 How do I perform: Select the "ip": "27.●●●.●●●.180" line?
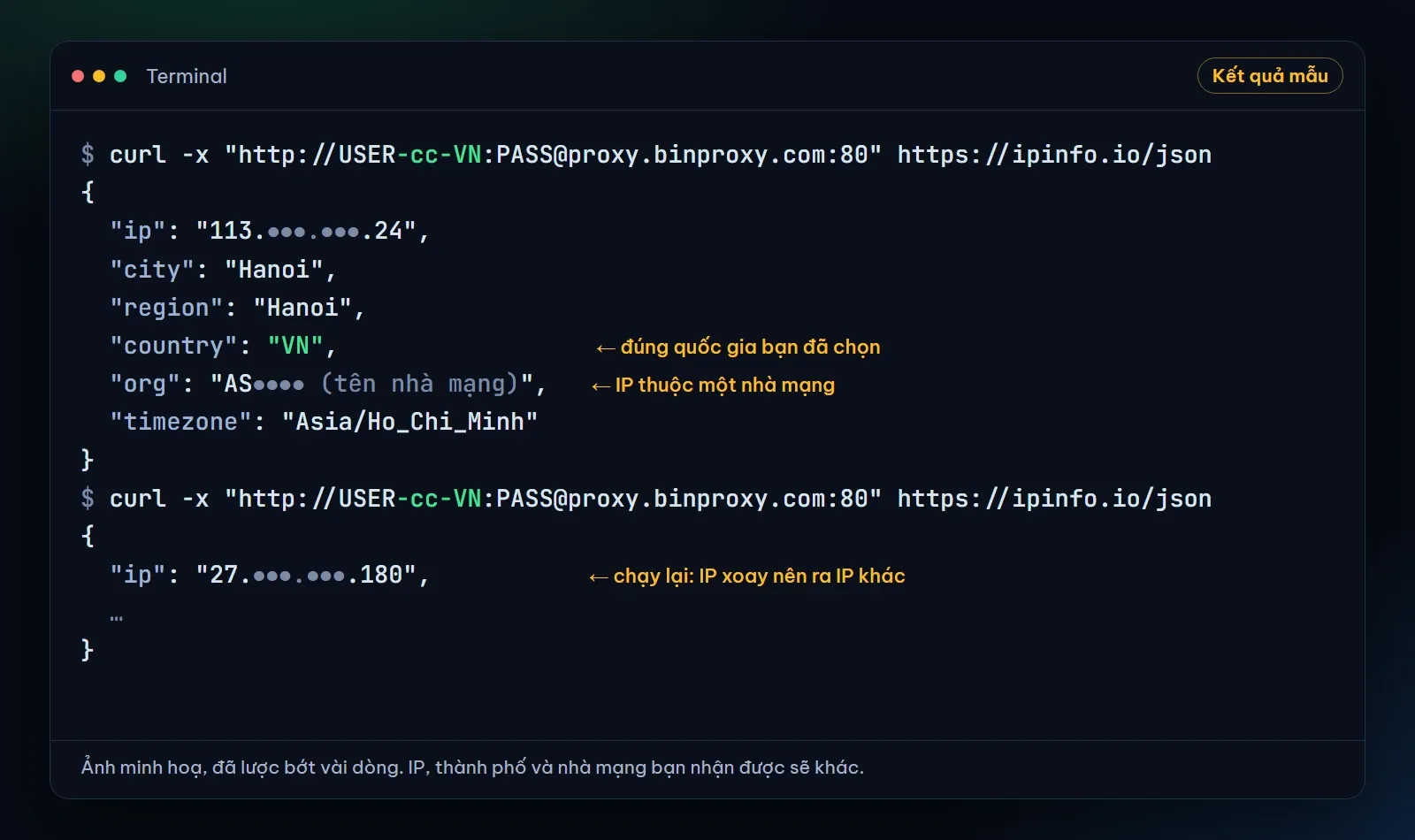[x=270, y=575]
